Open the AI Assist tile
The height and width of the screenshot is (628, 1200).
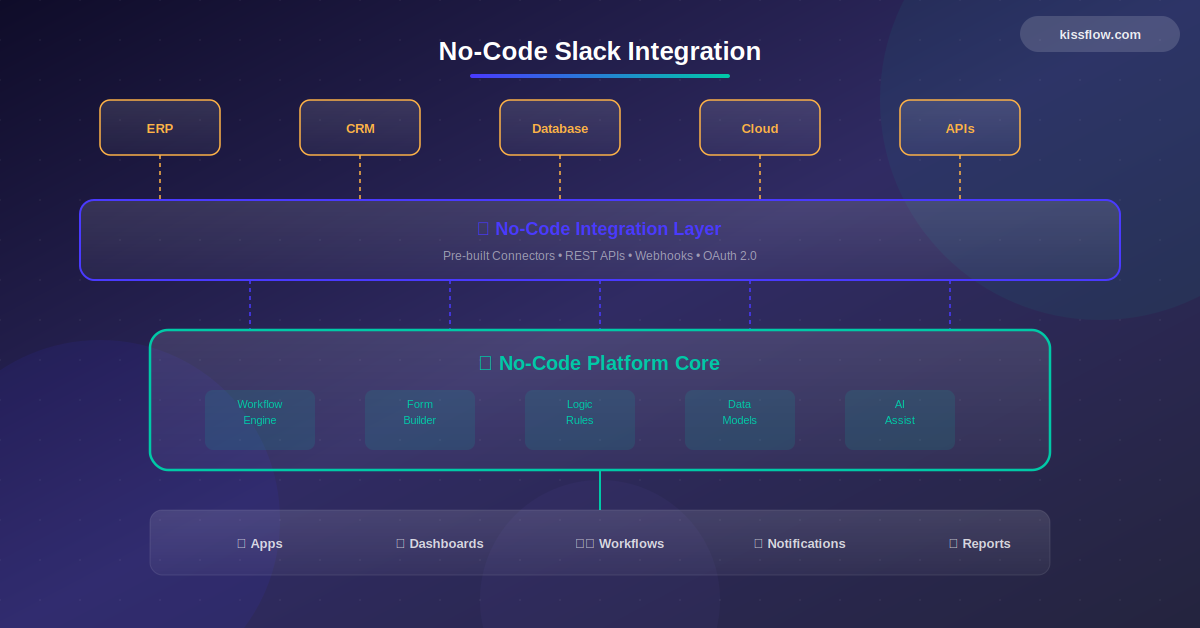click(900, 420)
